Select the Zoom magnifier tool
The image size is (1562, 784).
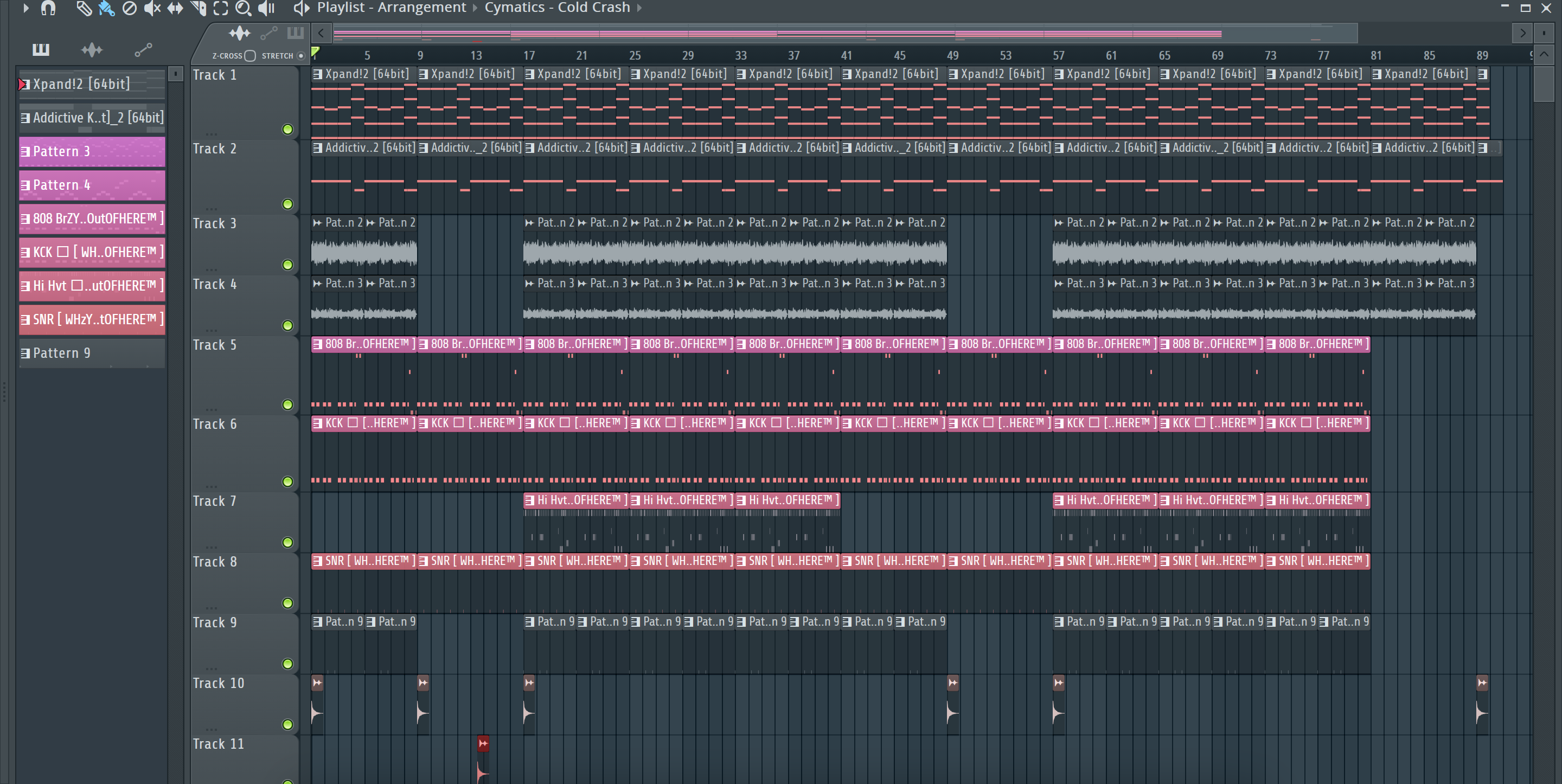point(243,9)
